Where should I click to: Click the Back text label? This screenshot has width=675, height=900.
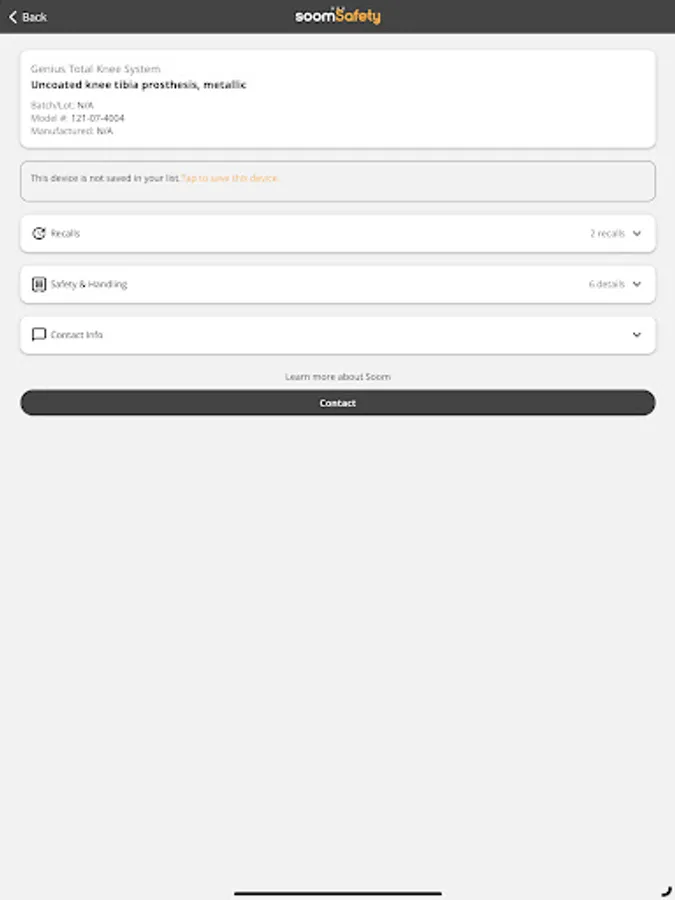pos(34,17)
